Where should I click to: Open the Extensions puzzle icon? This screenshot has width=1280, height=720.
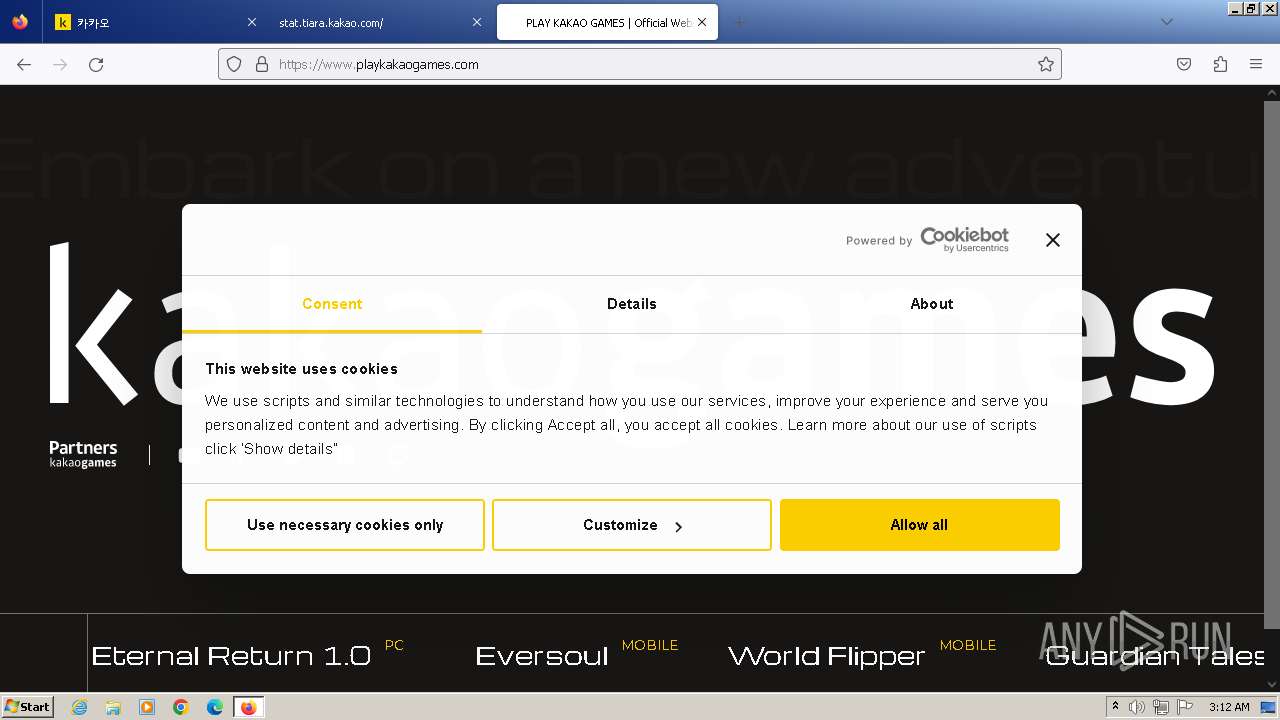(x=1220, y=64)
